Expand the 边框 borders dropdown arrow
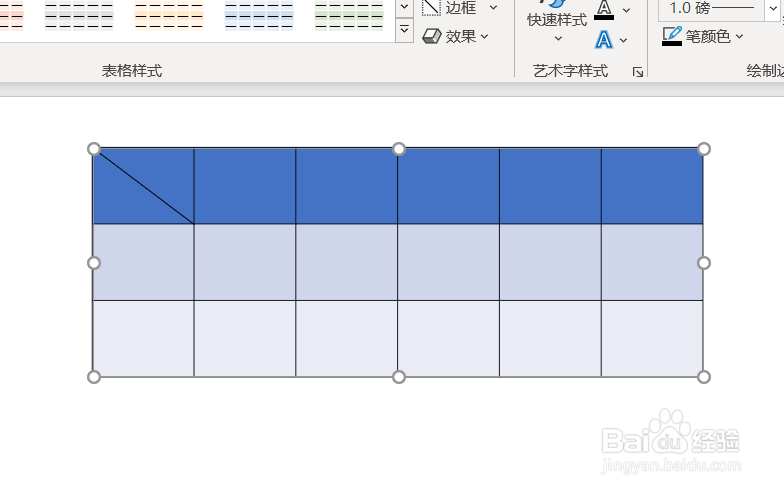Viewport: 784px width, 493px height. 494,8
